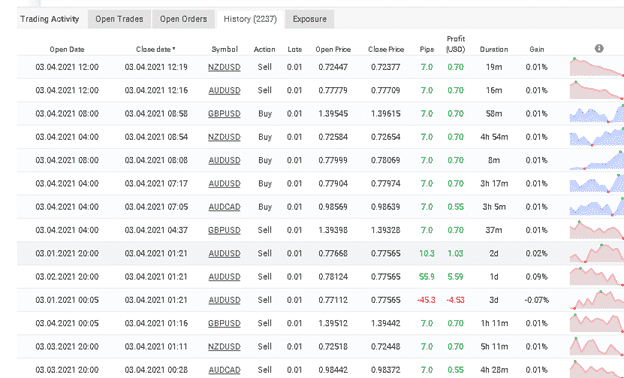The width and height of the screenshot is (624, 378).
Task: Sort table by Lots header
Action: [x=294, y=49]
